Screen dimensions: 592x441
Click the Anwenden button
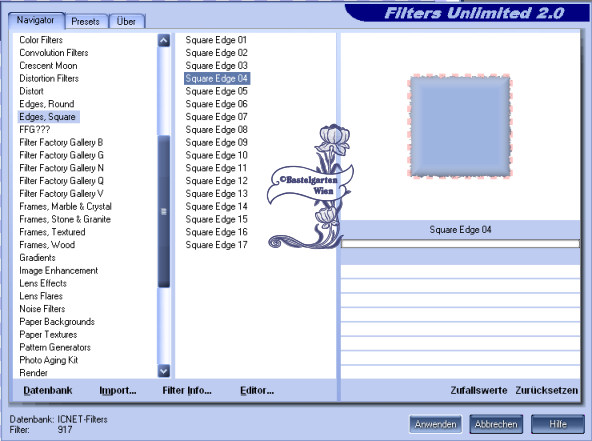pyautogui.click(x=436, y=424)
